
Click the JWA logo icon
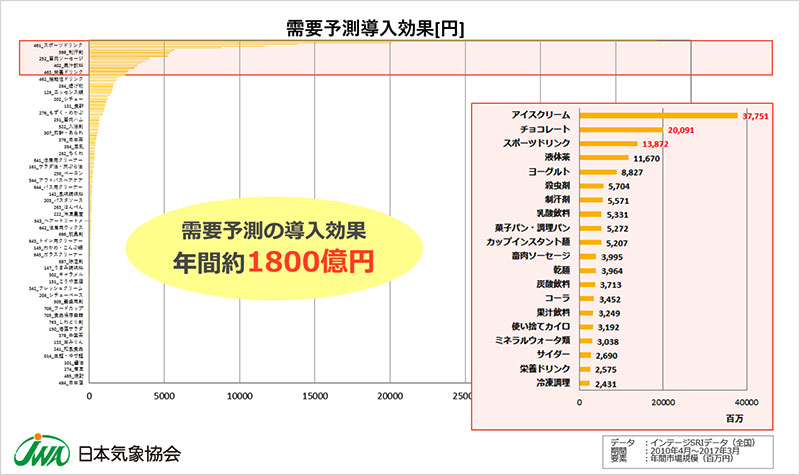tap(39, 452)
